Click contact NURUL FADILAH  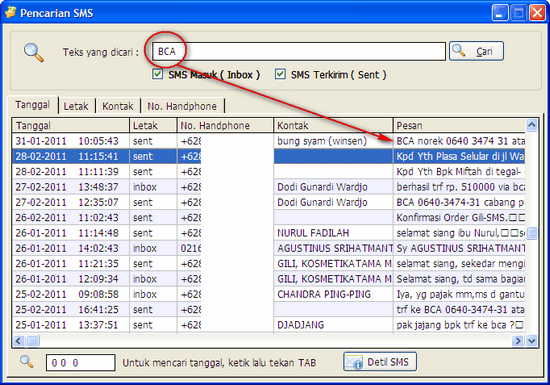click(x=313, y=233)
